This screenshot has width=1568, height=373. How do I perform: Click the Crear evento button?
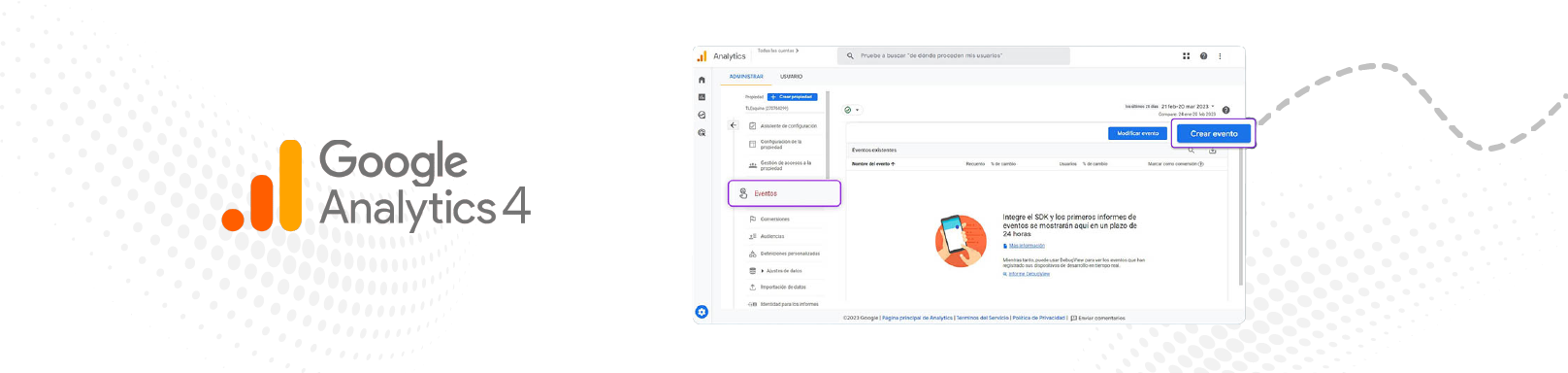(1214, 133)
